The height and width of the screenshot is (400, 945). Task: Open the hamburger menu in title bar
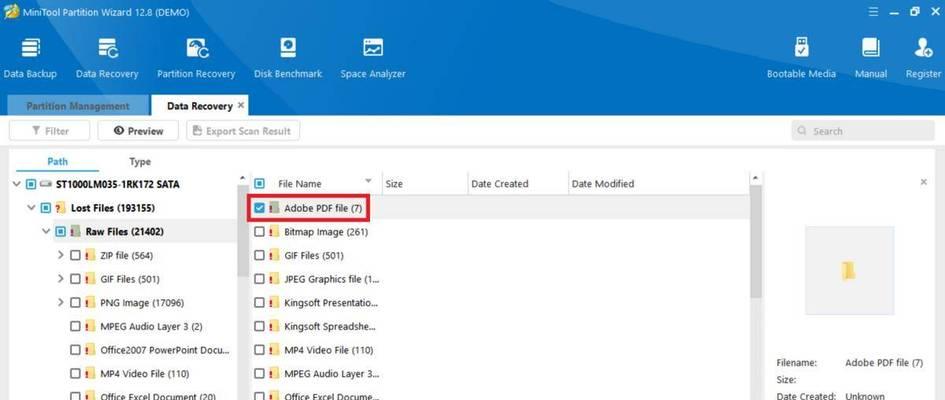pos(874,11)
